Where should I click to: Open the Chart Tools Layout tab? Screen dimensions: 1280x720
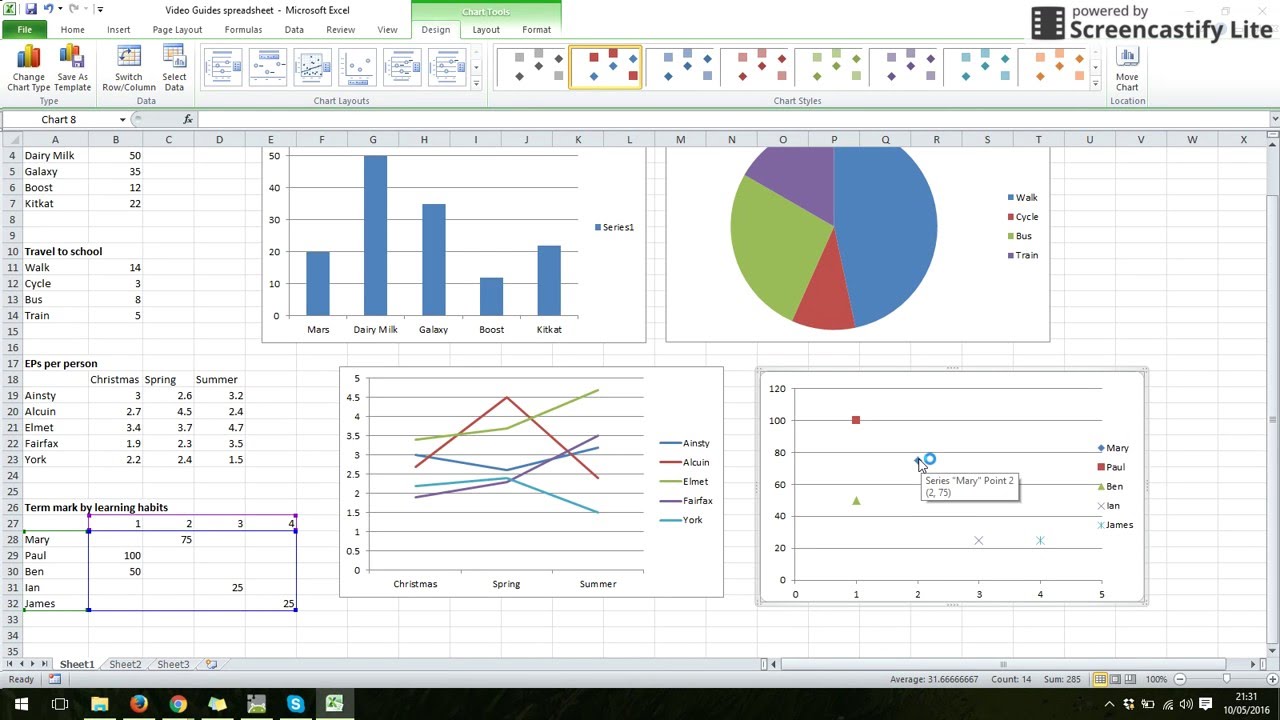click(486, 30)
